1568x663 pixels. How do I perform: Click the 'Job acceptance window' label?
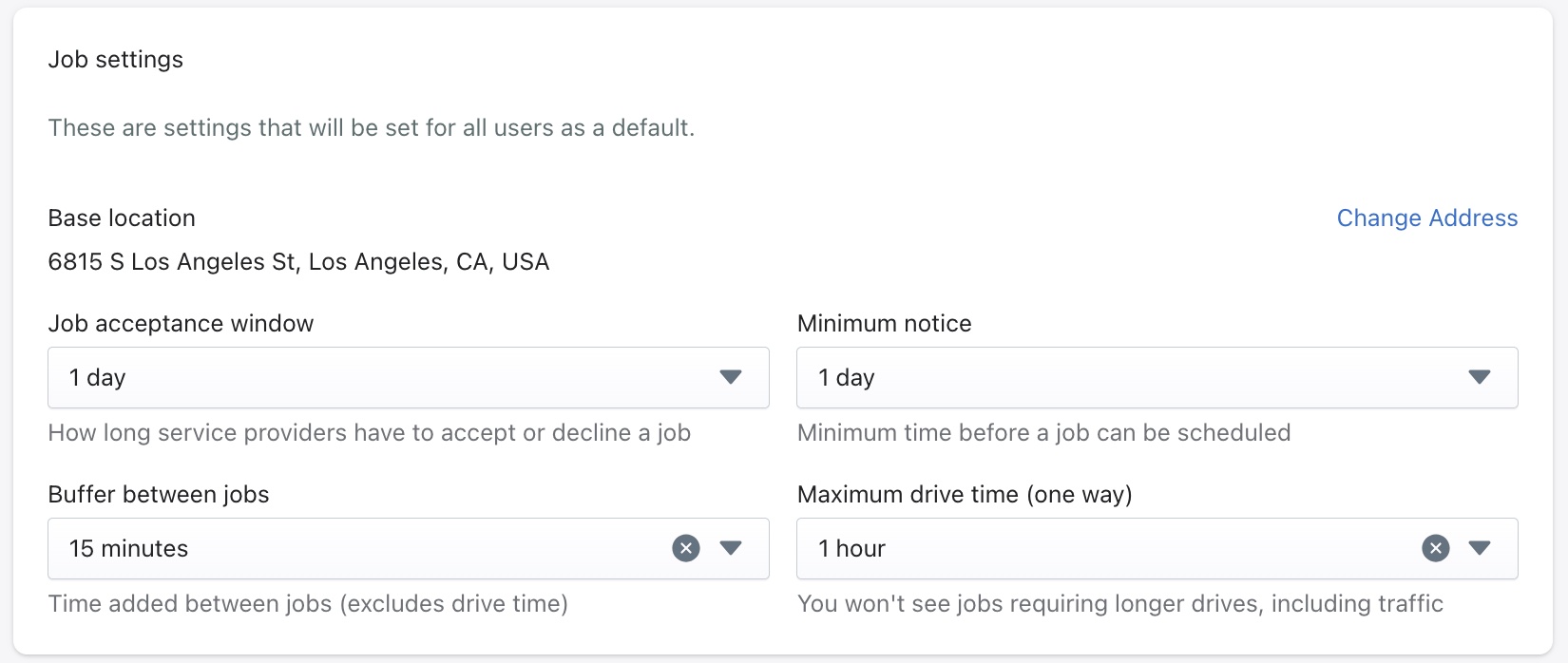click(x=181, y=324)
